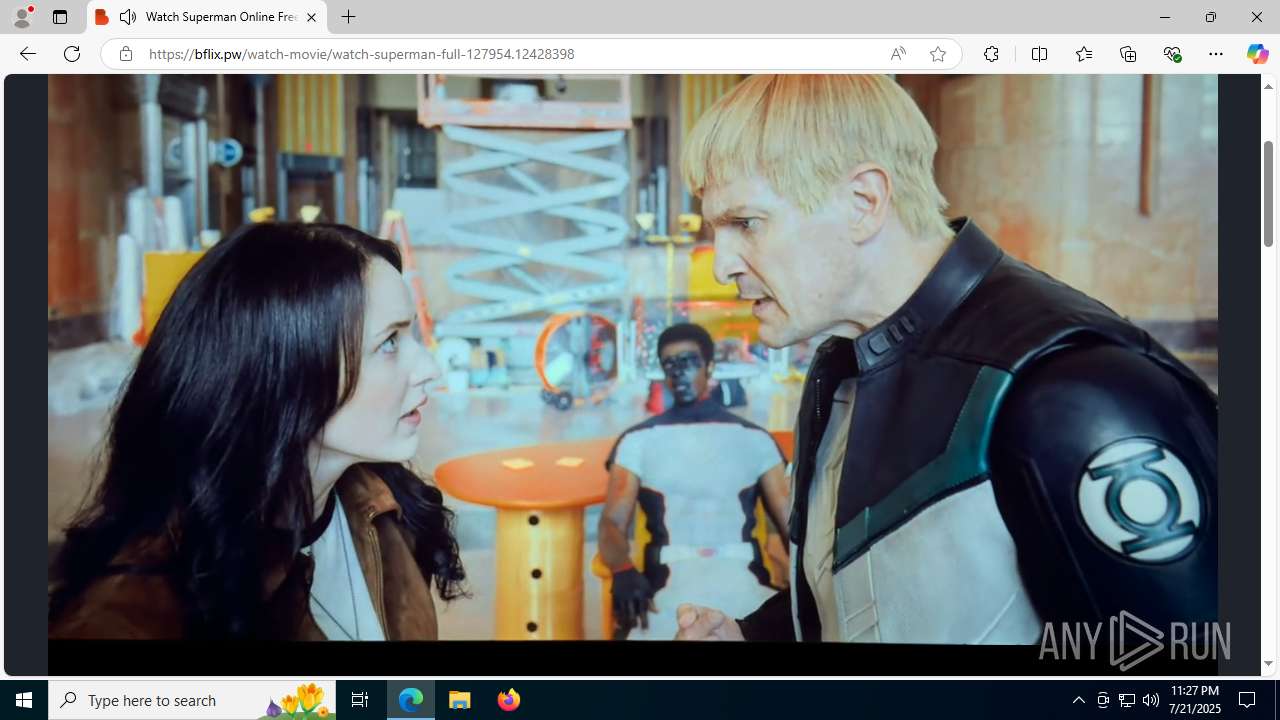Open File Explorer from the taskbar

(x=460, y=700)
